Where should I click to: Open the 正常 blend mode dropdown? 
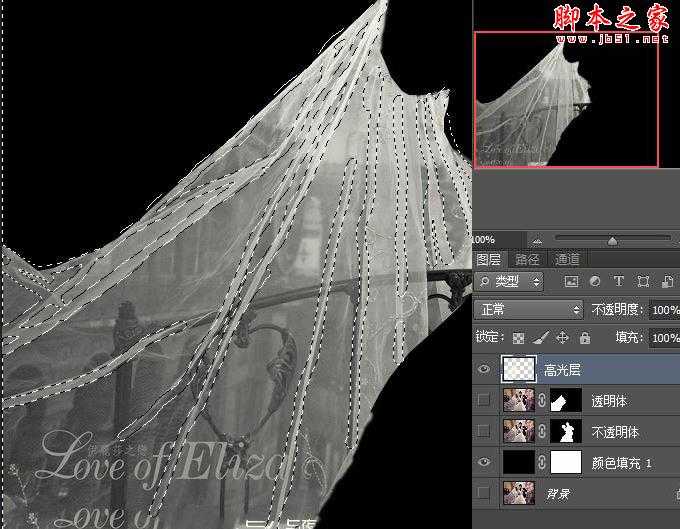pyautogui.click(x=528, y=310)
